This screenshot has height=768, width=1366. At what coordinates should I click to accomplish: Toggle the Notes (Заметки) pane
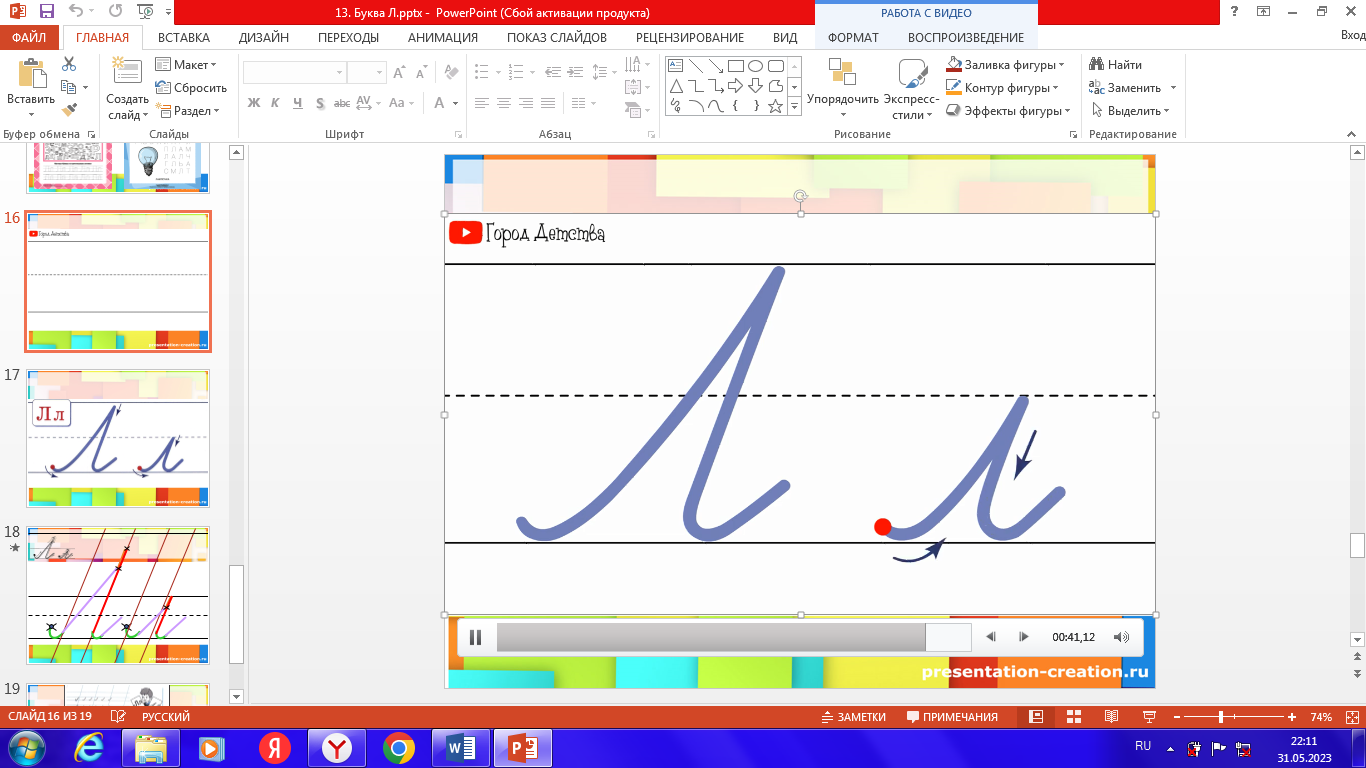pos(853,717)
